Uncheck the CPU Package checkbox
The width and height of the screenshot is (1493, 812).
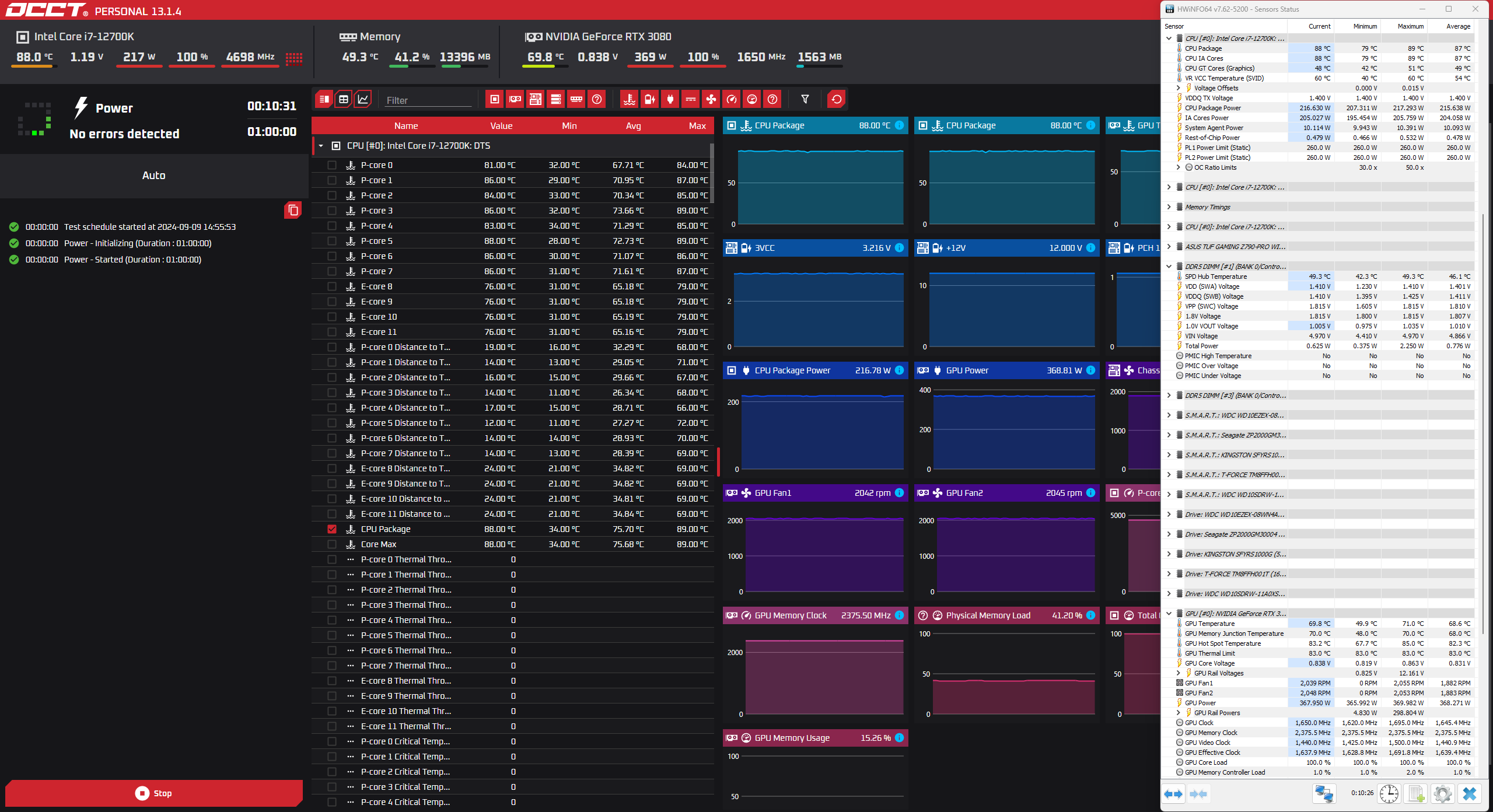click(332, 529)
